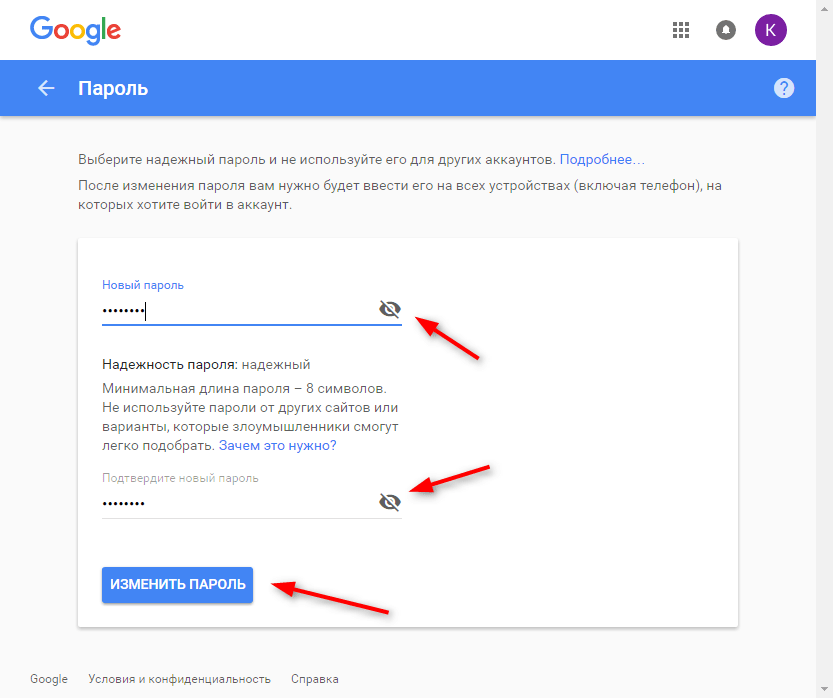Open the notifications bell
Screen dimensions: 833x698
tap(726, 30)
